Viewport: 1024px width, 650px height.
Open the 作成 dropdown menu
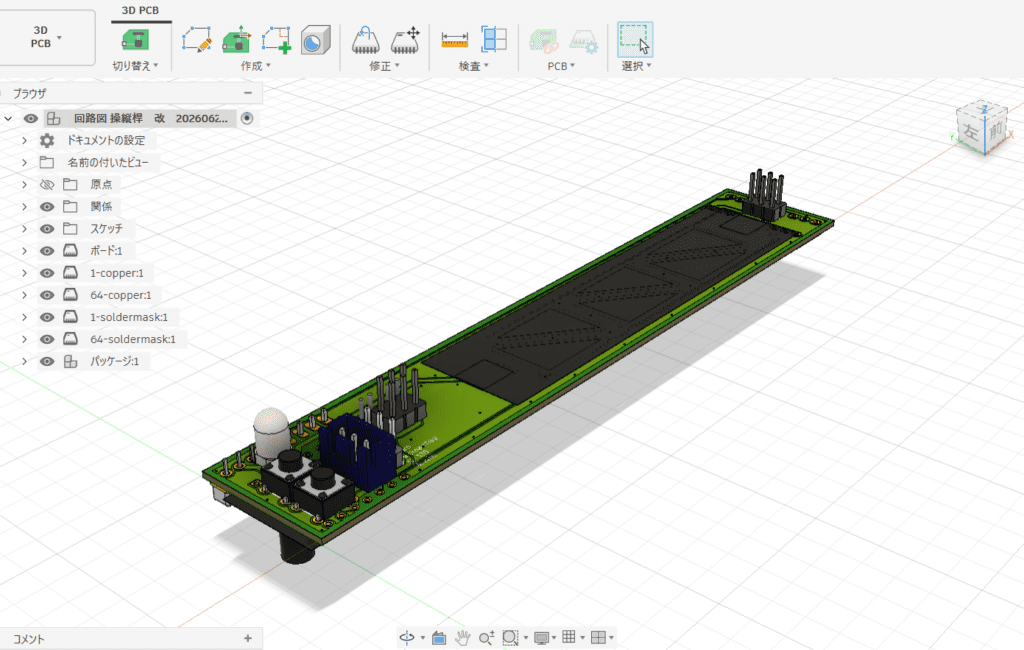click(256, 66)
